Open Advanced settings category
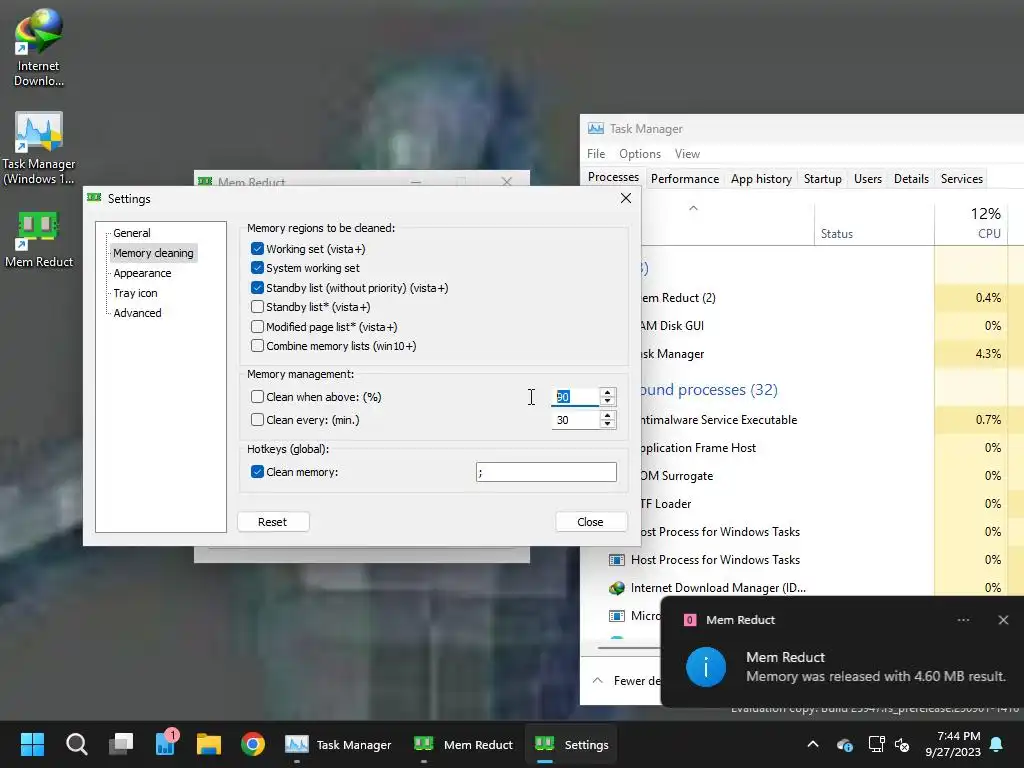This screenshot has width=1024, height=768. coord(137,313)
